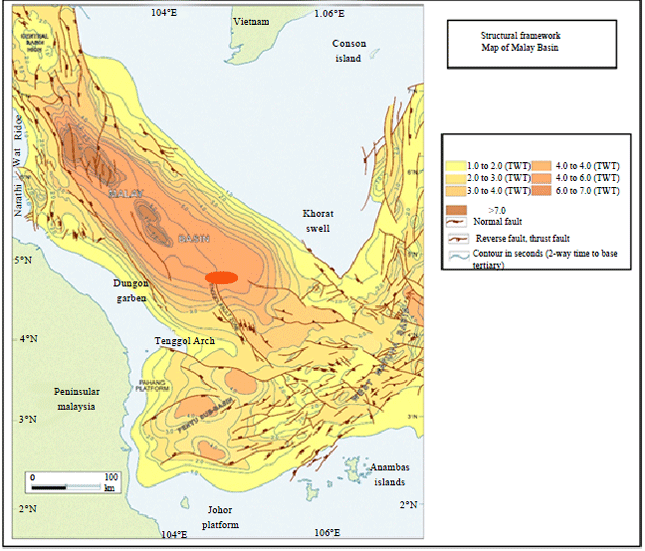Screen dimensions: 645x551
Task: Select the Khorat swell label
Action: pos(323,221)
